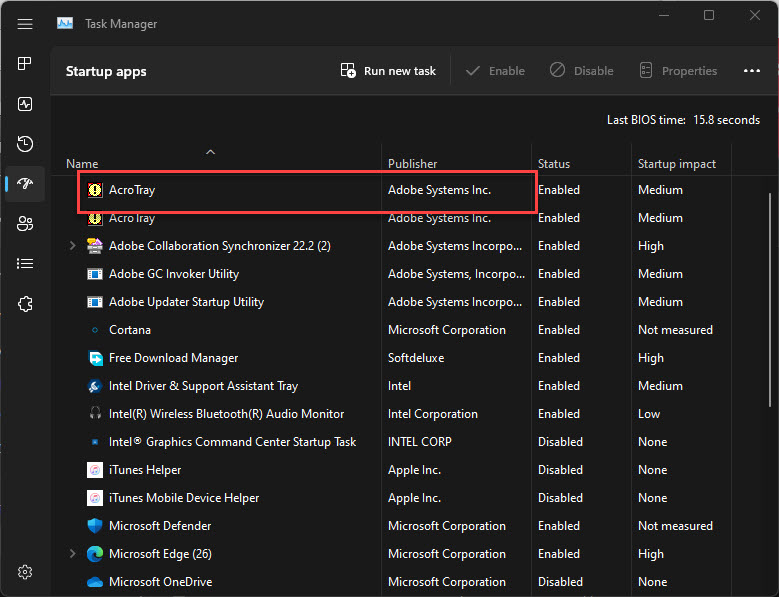
Task: Click the Intel Graphics Command Center icon
Action: 95,442
